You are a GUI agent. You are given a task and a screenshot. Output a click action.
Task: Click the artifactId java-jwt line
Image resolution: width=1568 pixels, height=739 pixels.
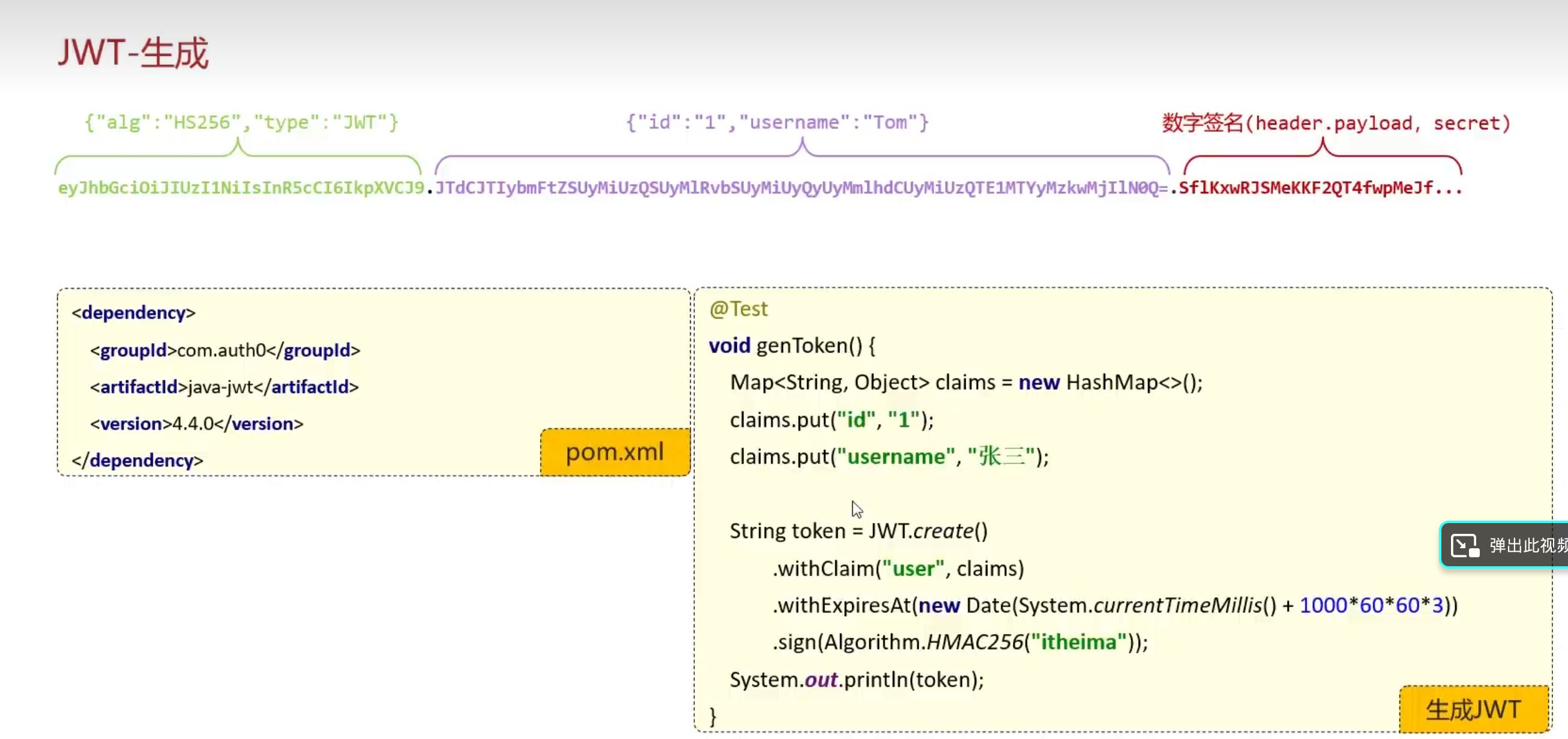(224, 387)
